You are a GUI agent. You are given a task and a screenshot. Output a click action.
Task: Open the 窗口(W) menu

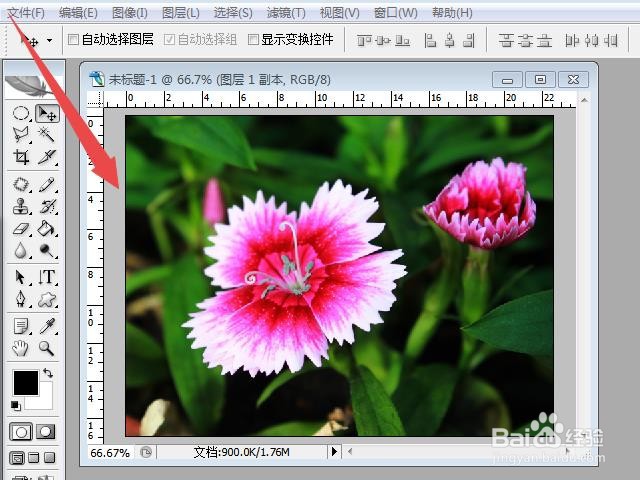tap(395, 13)
